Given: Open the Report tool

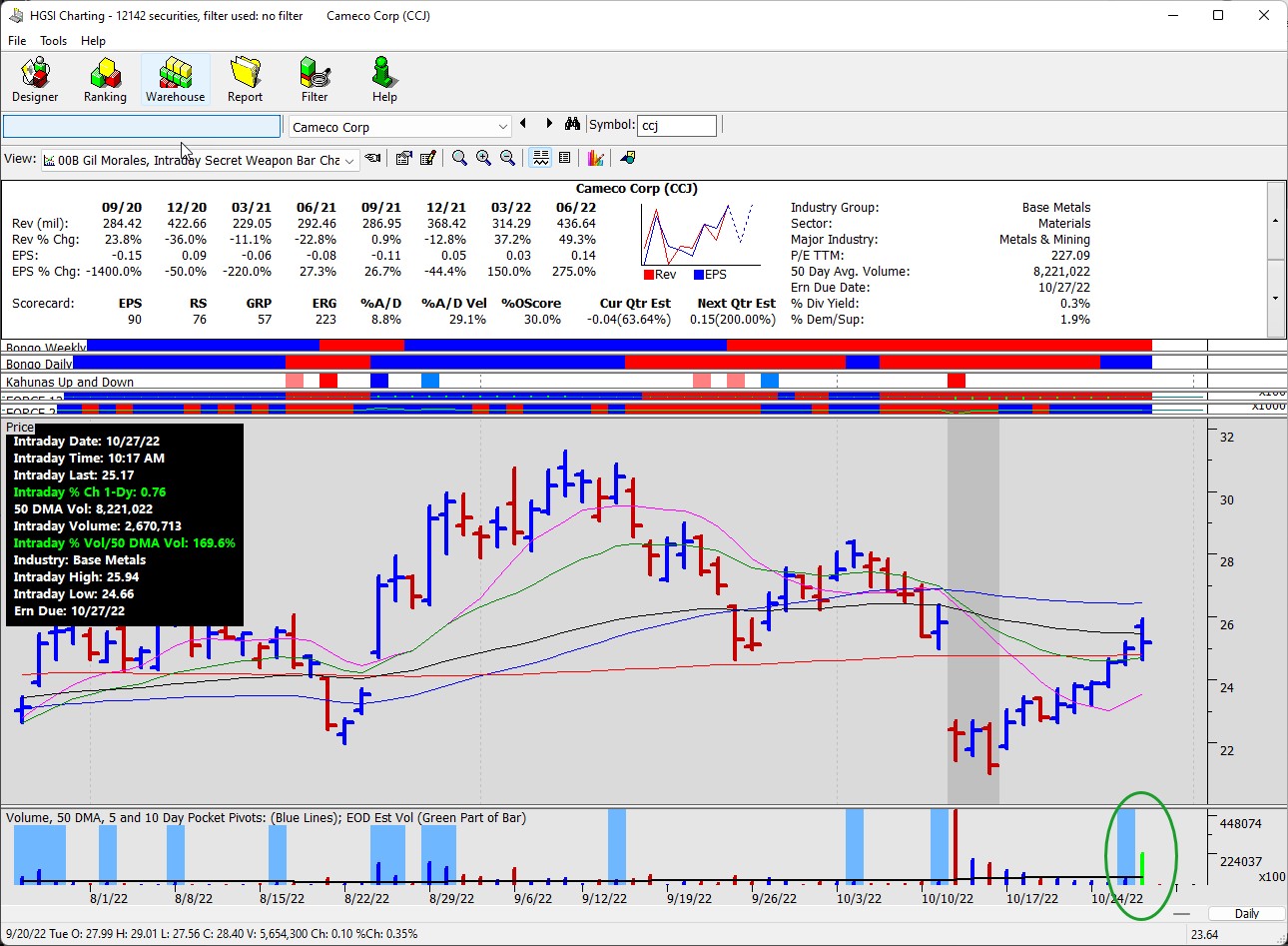Looking at the screenshot, I should click(245, 80).
